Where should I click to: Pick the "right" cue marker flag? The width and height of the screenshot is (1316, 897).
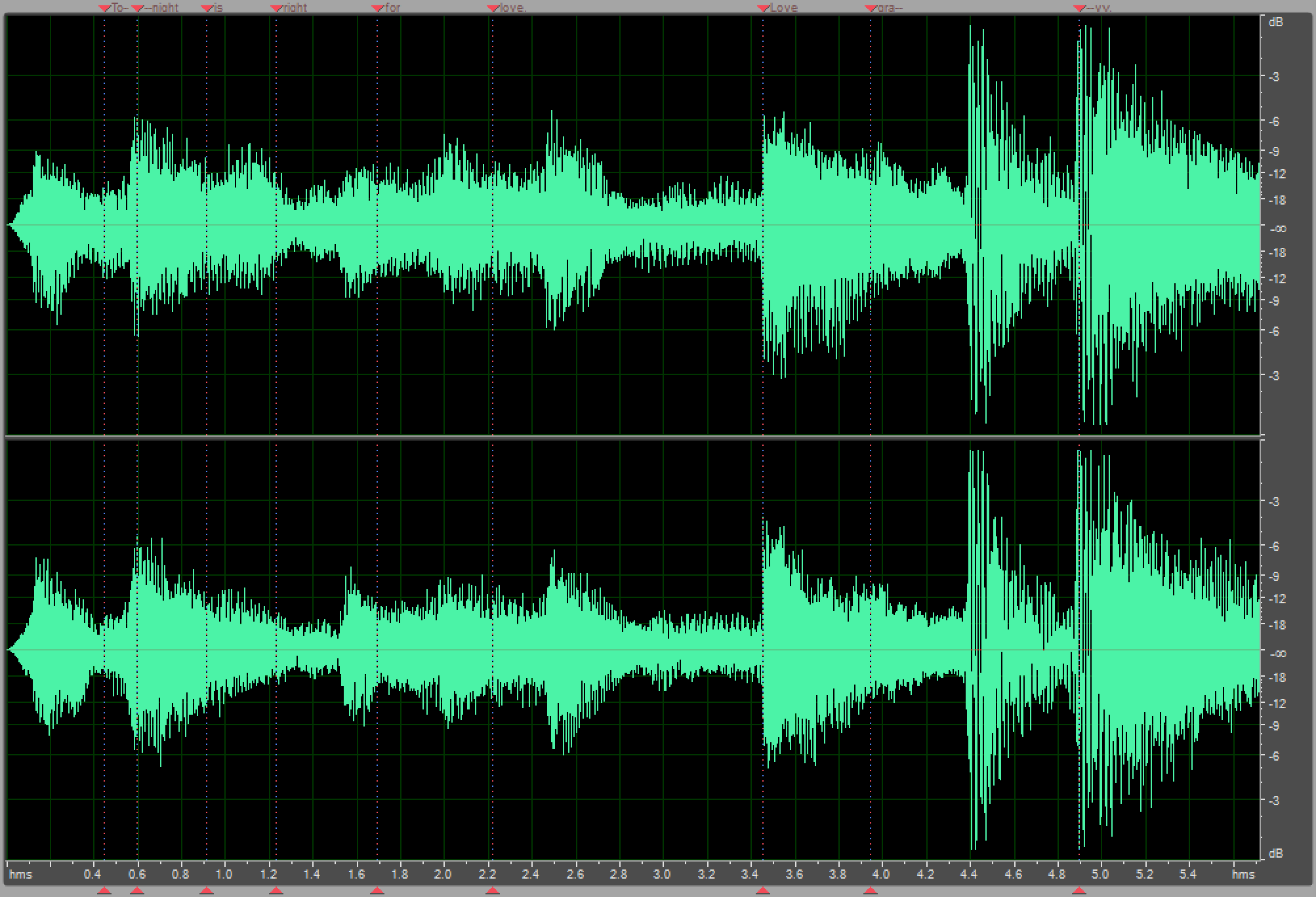pyautogui.click(x=276, y=8)
